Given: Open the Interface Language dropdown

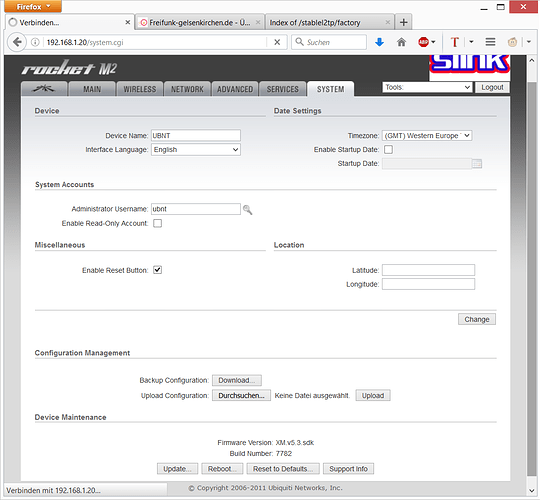Looking at the screenshot, I should [x=196, y=150].
